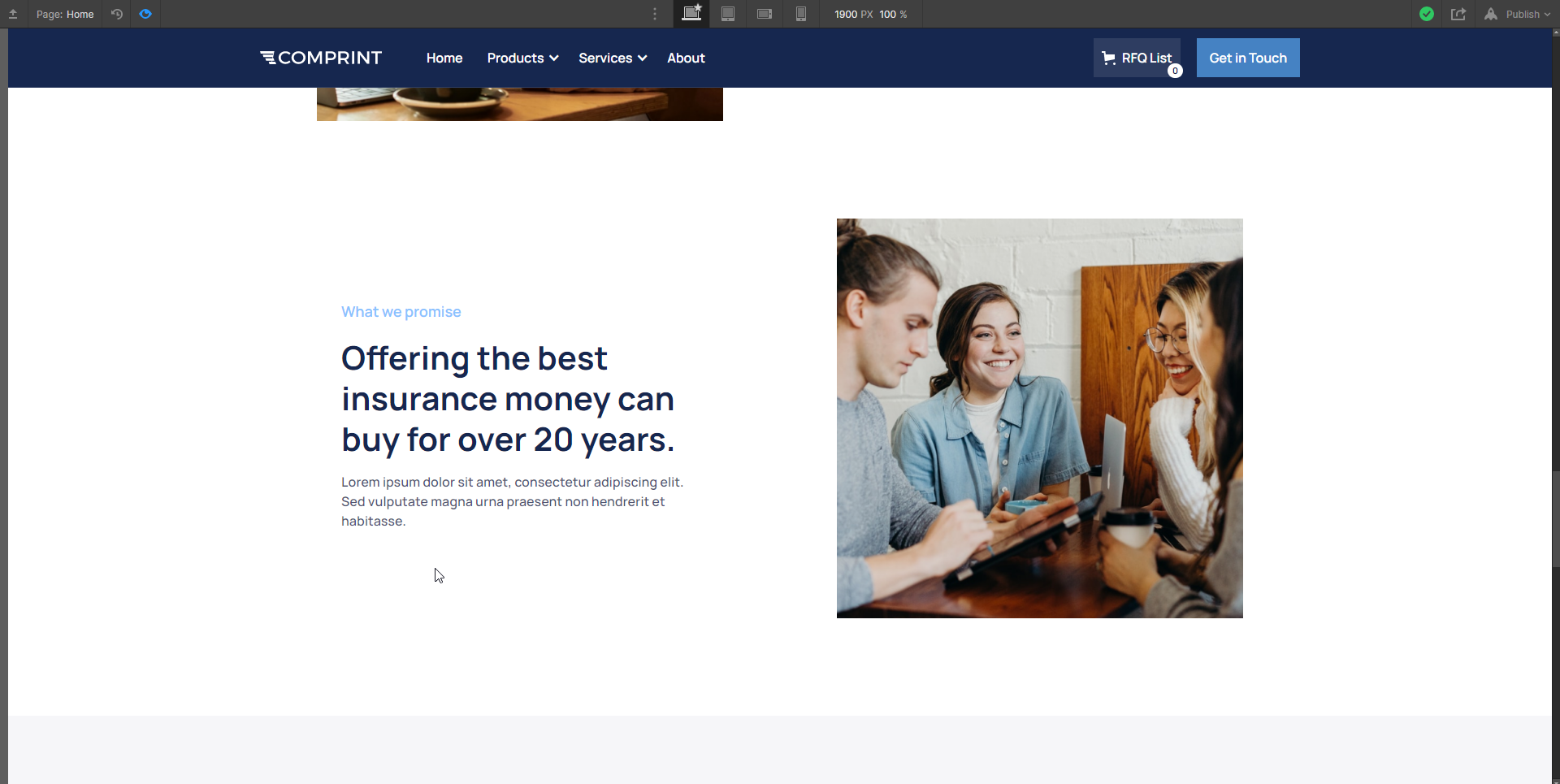This screenshot has width=1560, height=784.
Task: Open the Products navigation item
Action: point(516,58)
